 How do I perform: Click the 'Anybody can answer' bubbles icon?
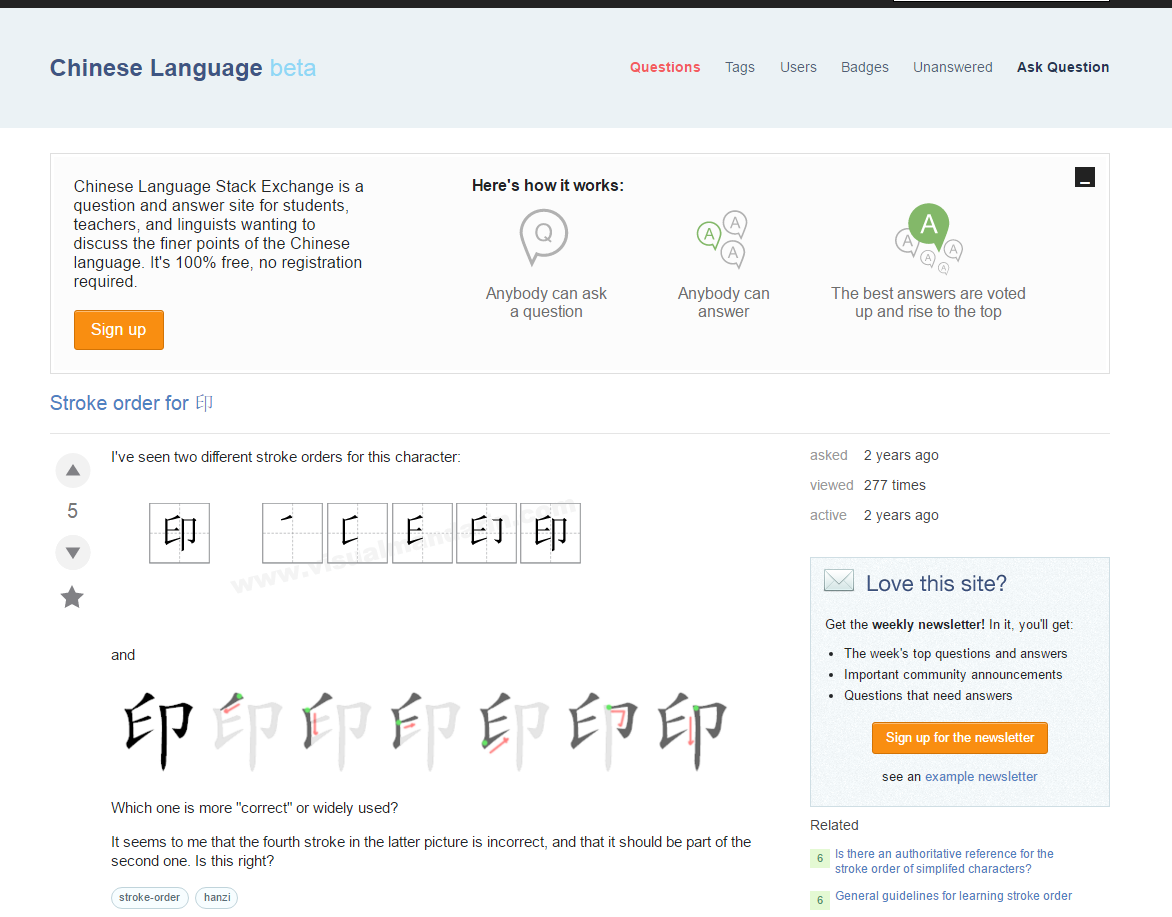coord(723,240)
